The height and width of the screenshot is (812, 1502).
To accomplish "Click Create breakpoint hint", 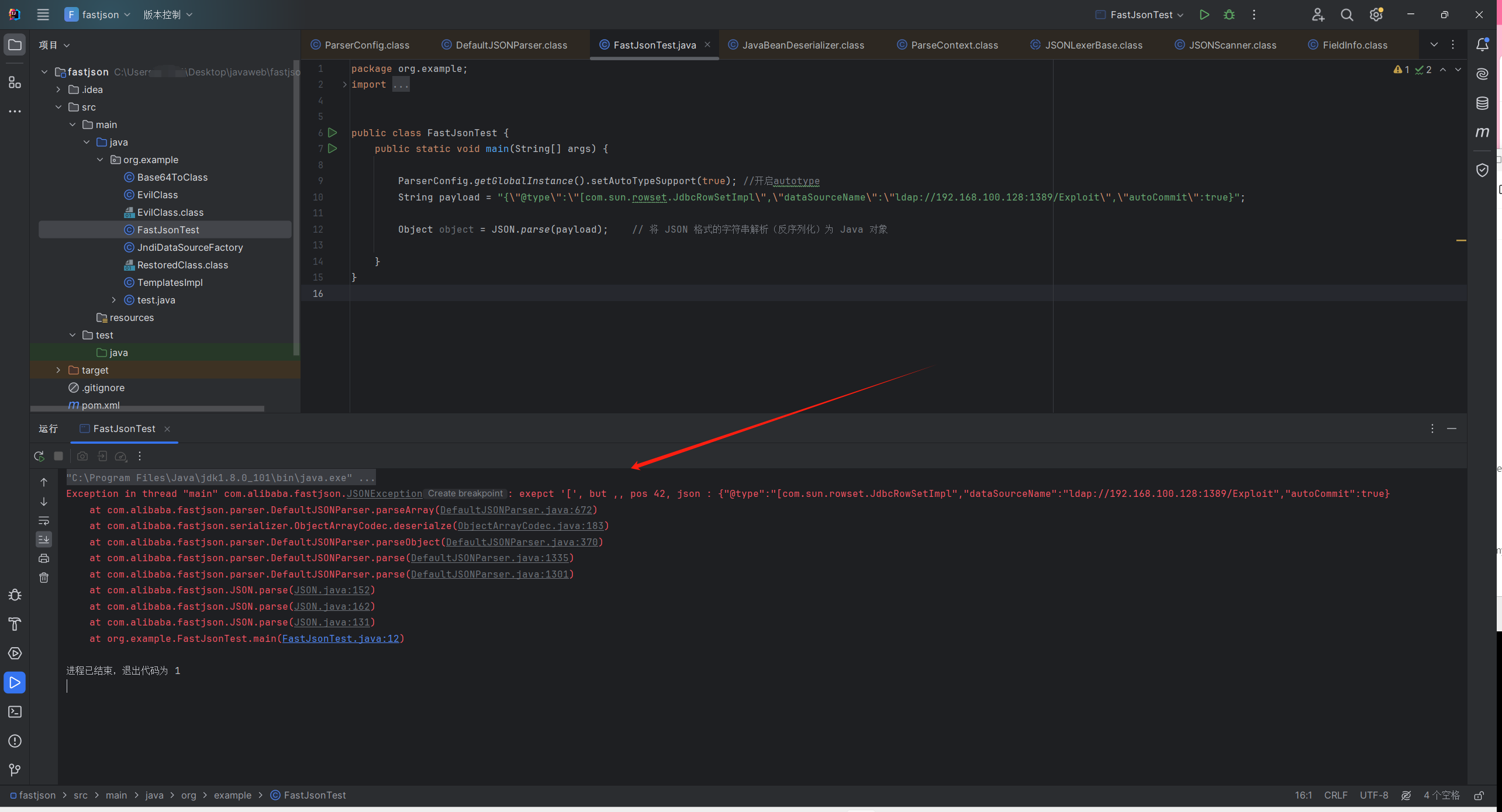I will (465, 493).
